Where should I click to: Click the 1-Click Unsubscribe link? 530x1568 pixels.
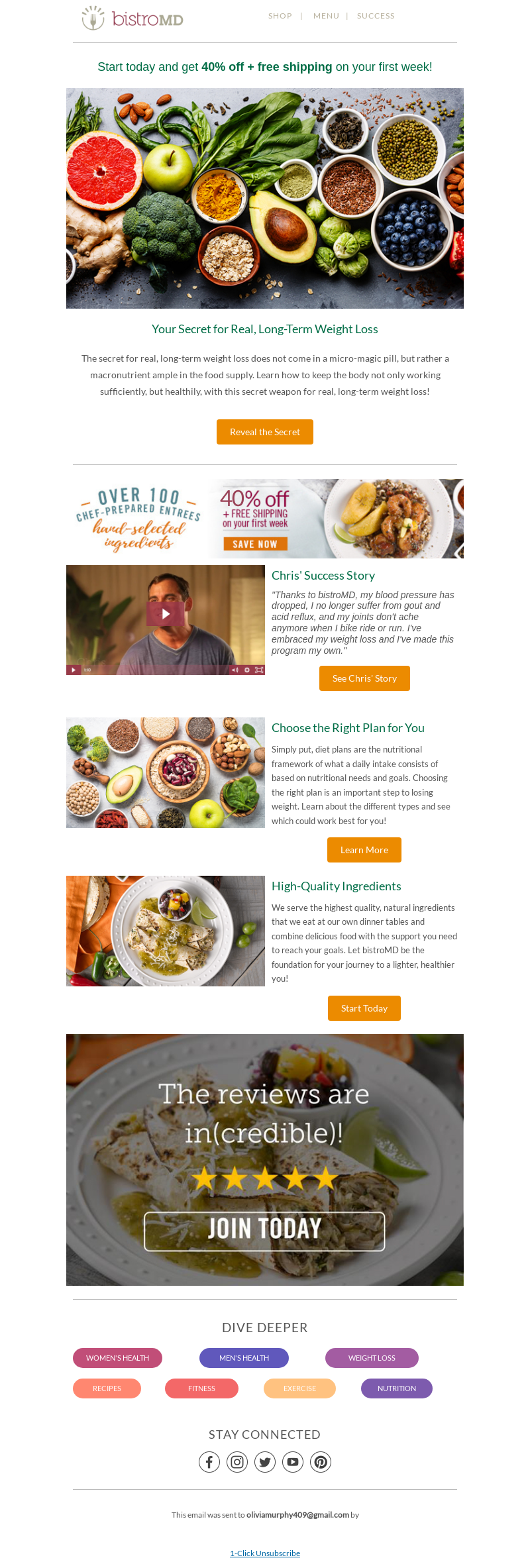click(x=265, y=1553)
